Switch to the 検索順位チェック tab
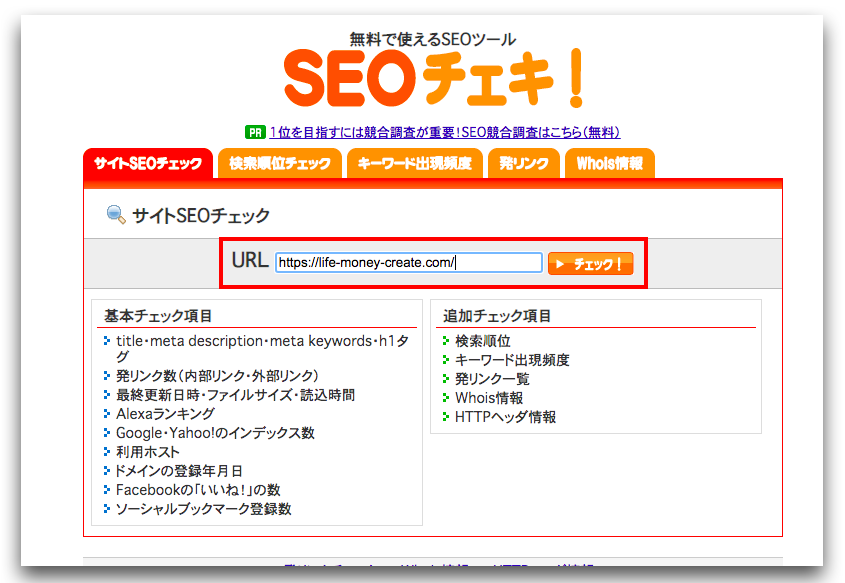The height and width of the screenshot is (583, 845). click(280, 163)
